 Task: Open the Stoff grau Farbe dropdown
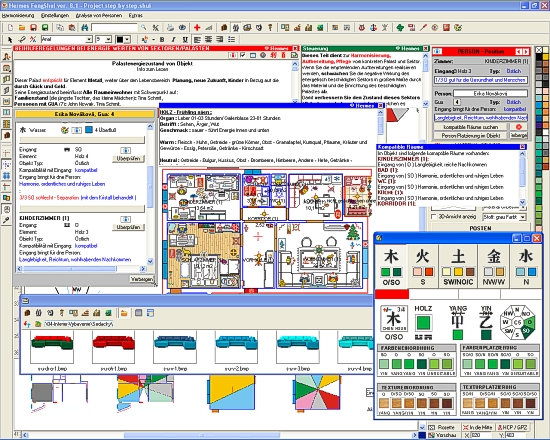click(523, 217)
